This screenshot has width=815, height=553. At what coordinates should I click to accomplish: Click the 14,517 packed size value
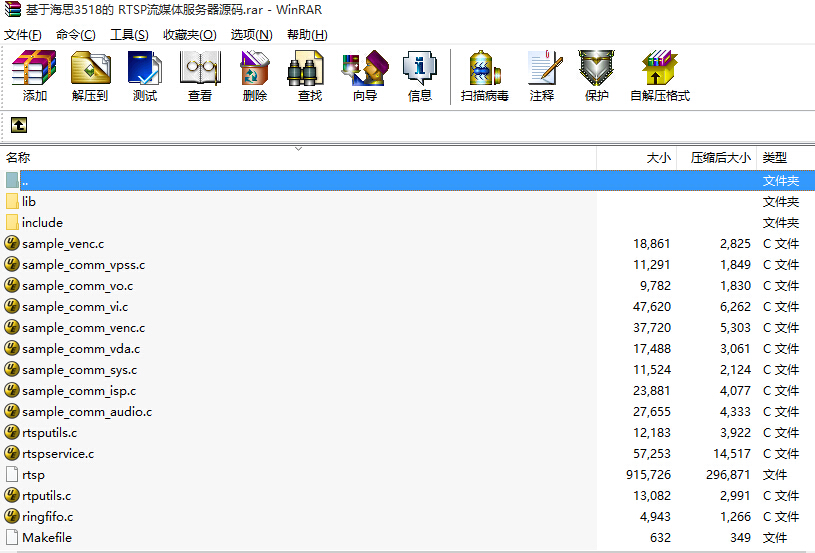point(732,454)
